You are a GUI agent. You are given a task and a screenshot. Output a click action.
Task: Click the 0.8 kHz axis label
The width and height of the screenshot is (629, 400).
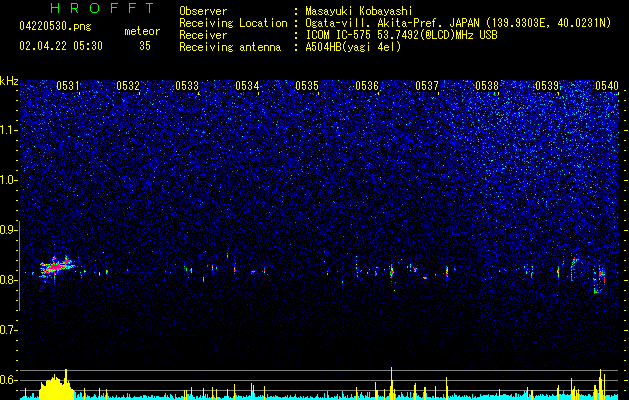8,280
